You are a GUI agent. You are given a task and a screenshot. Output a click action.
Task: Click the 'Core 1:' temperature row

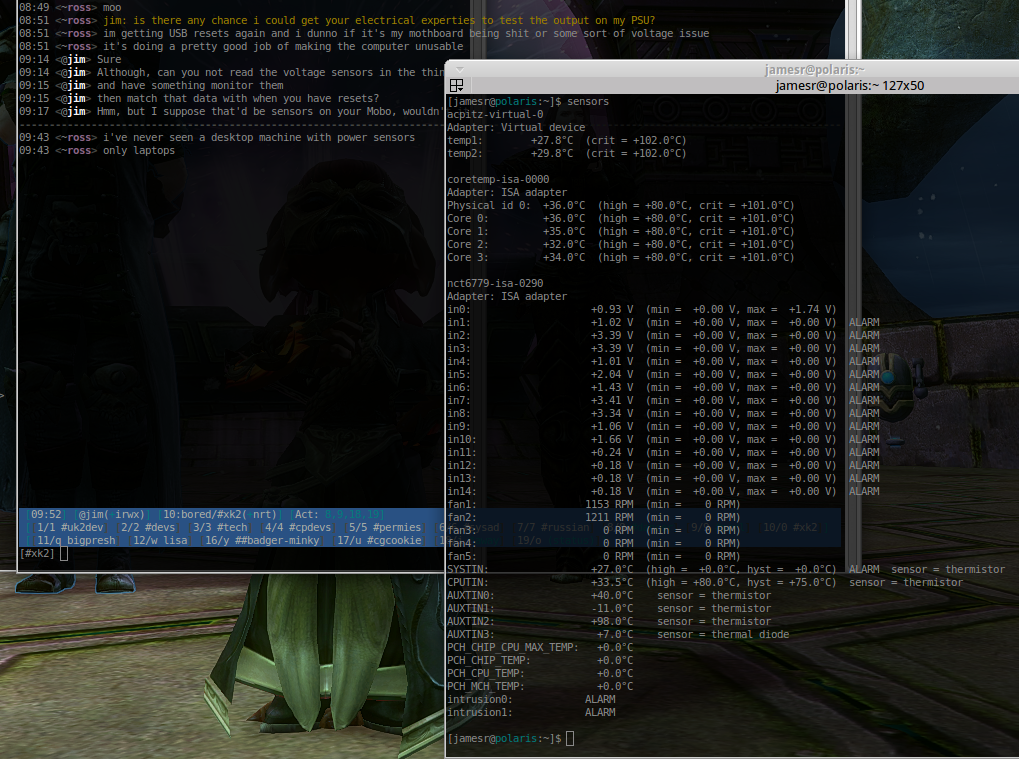coord(621,231)
